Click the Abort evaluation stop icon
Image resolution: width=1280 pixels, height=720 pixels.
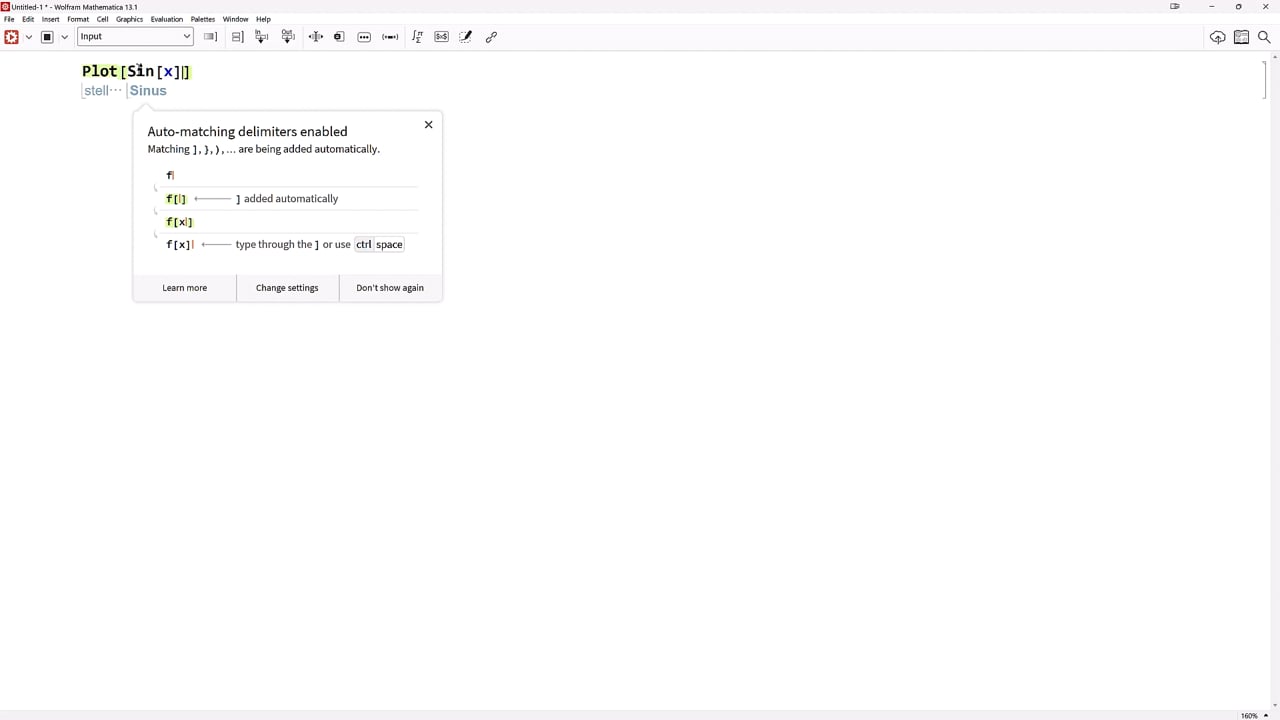coord(47,37)
